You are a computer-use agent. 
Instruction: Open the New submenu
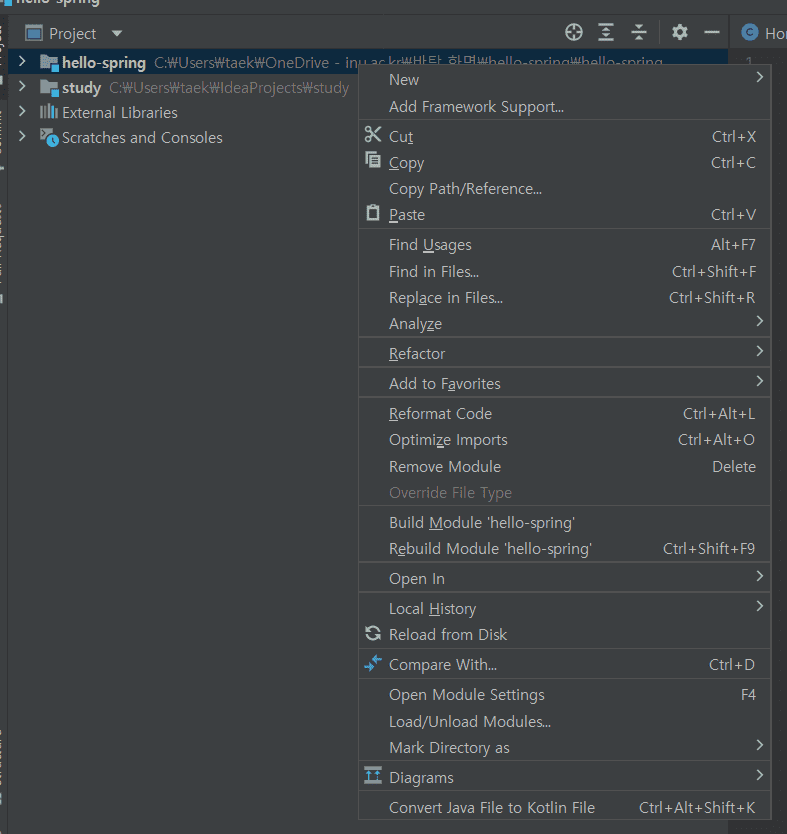click(565, 79)
